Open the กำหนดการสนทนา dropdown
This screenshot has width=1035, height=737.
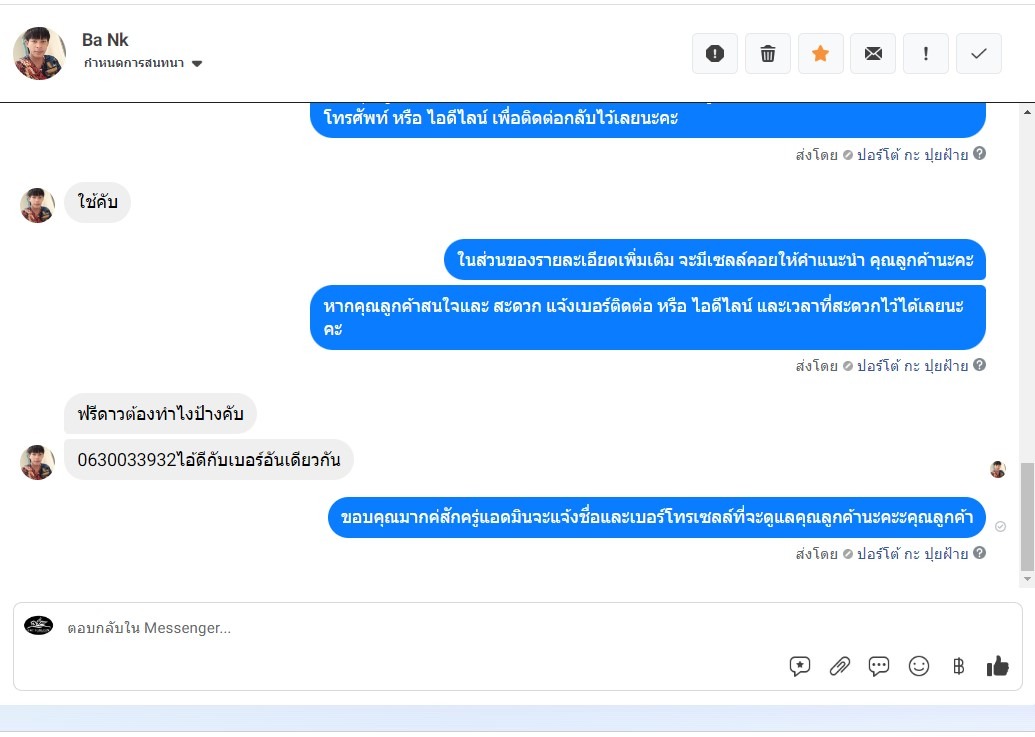(x=143, y=63)
